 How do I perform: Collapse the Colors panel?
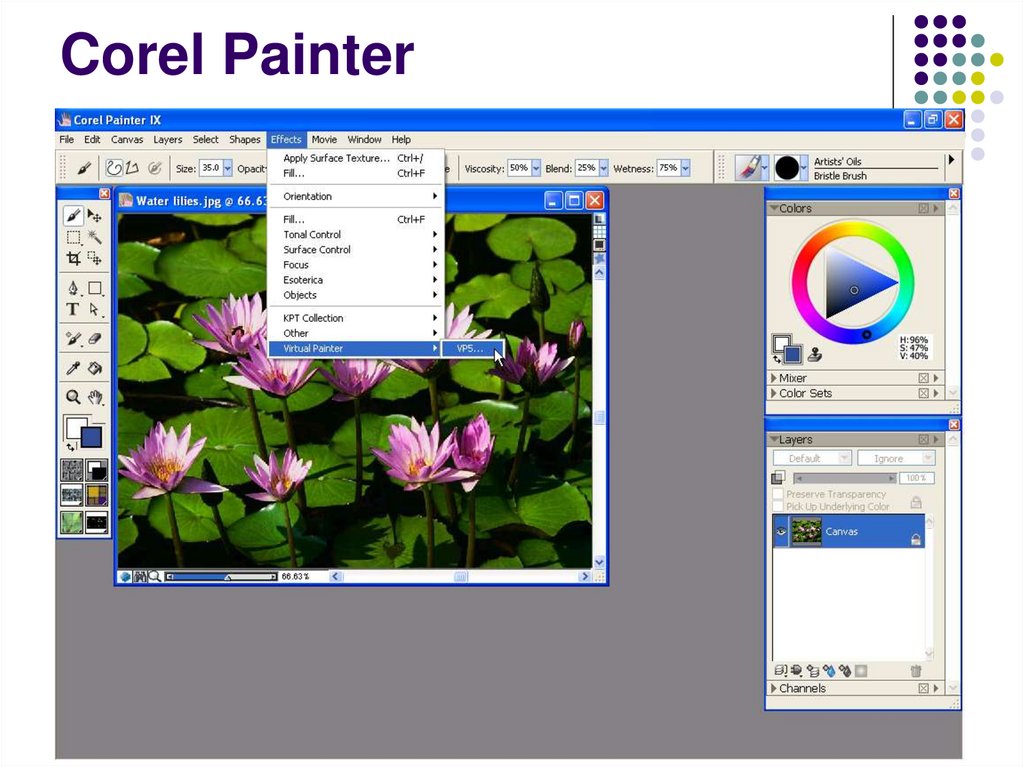(x=773, y=208)
